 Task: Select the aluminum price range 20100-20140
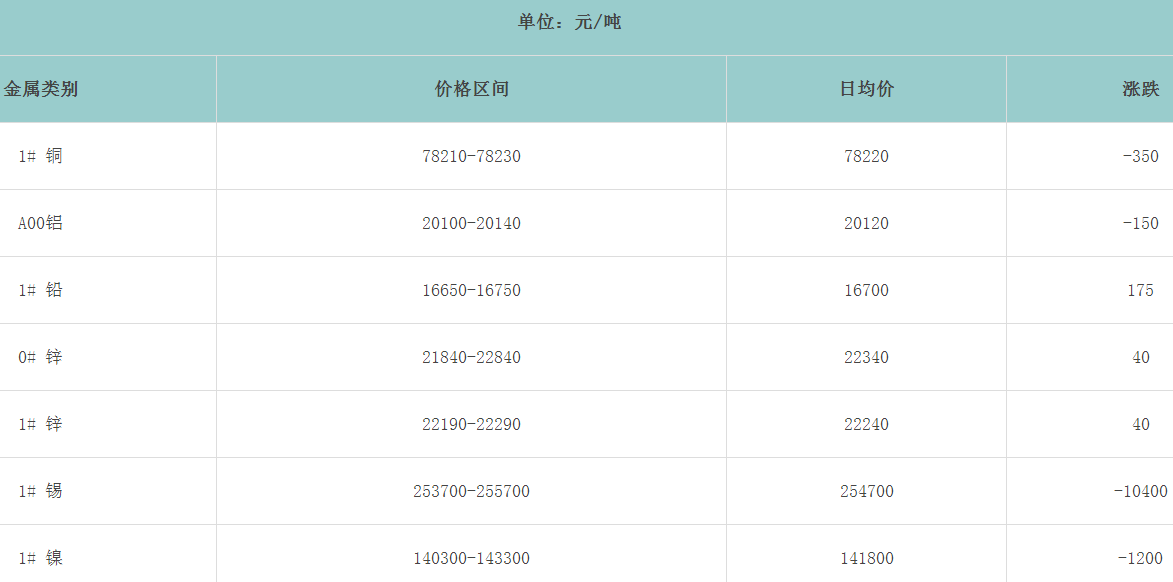[471, 223]
